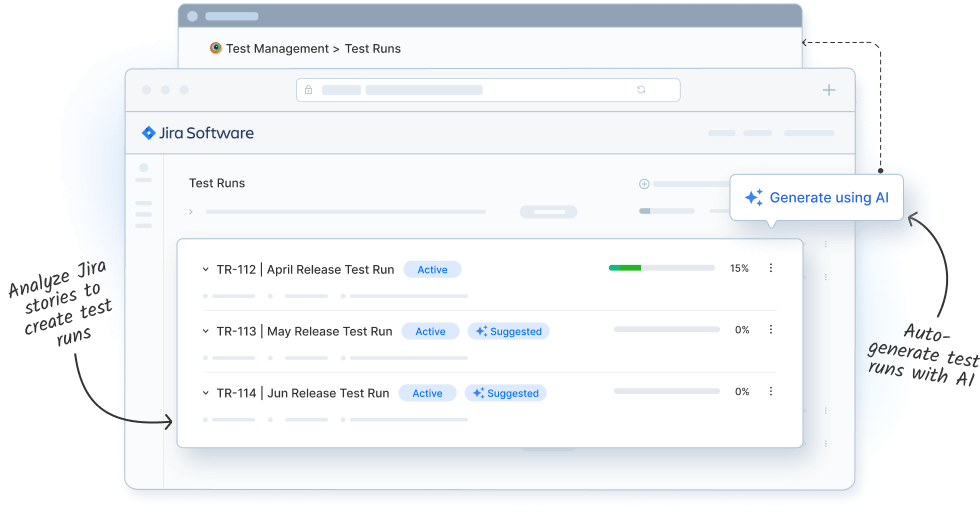Click the 15% progress value
Image resolution: width=980 pixels, height=518 pixels.
point(739,268)
